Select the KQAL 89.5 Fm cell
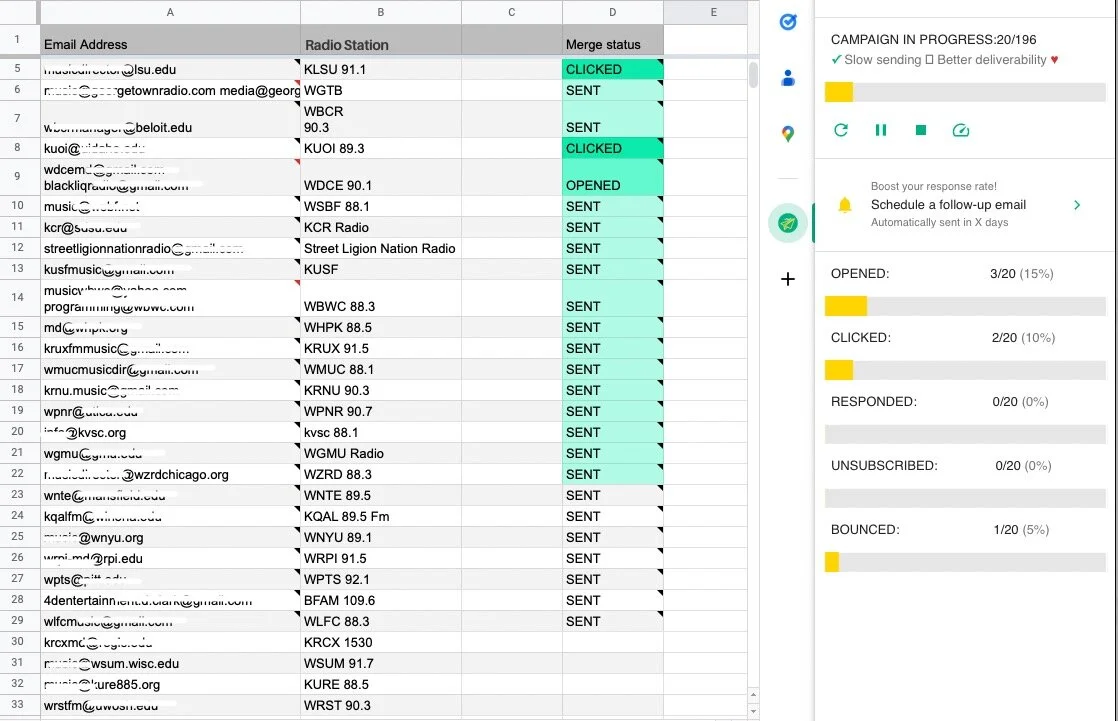1118x721 pixels. coord(381,516)
